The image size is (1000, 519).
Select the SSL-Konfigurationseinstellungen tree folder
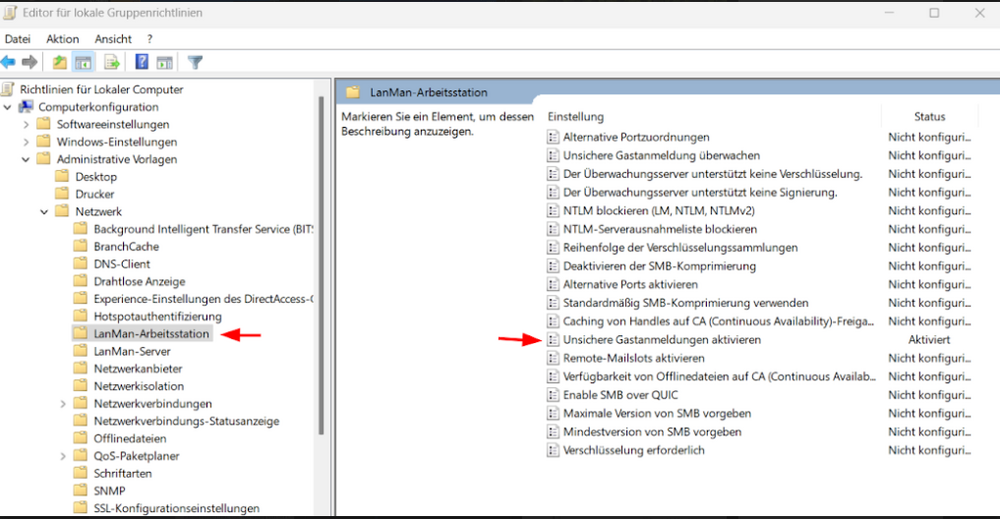[x=177, y=508]
